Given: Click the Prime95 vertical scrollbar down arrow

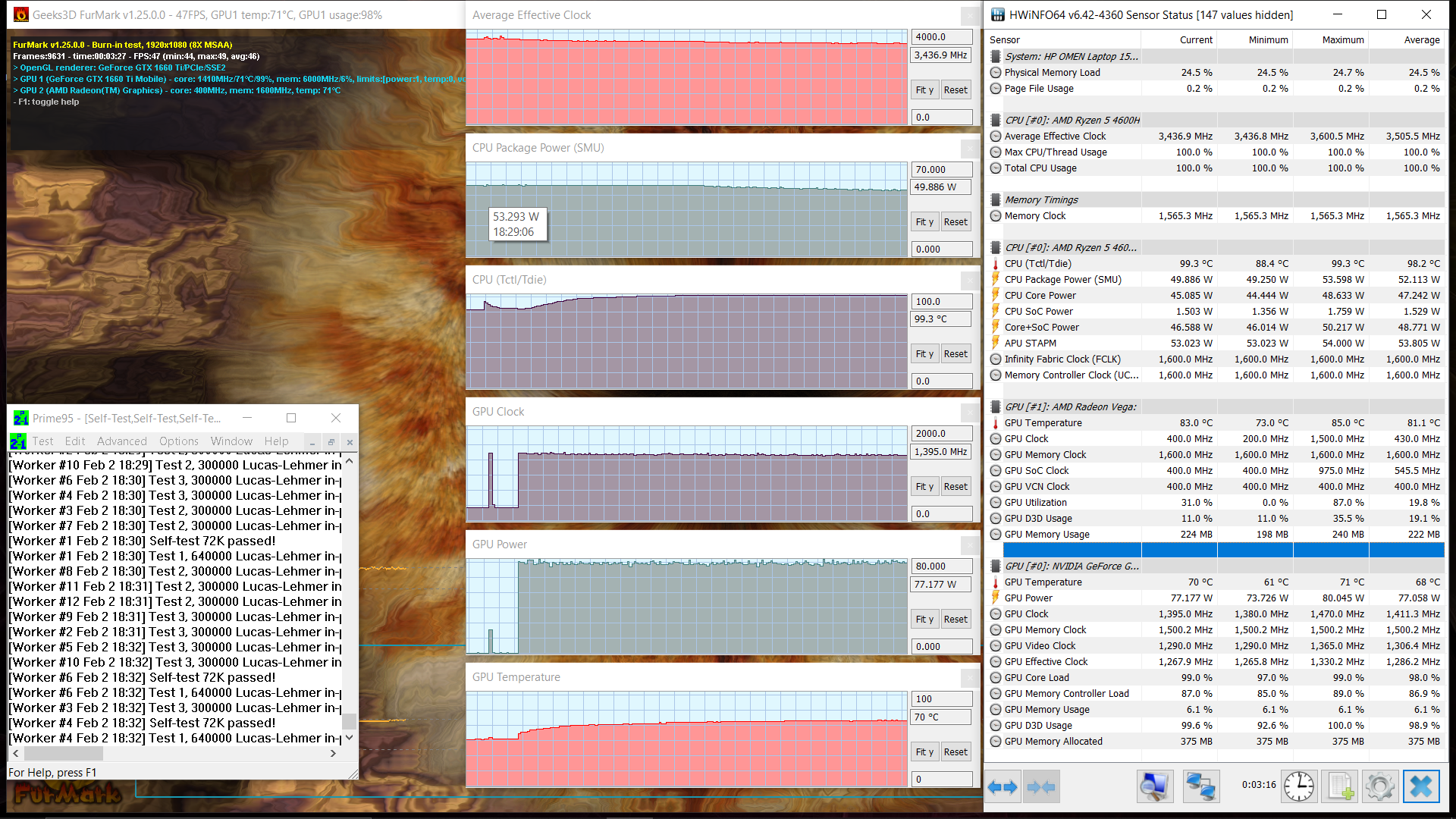Looking at the screenshot, I should 350,737.
